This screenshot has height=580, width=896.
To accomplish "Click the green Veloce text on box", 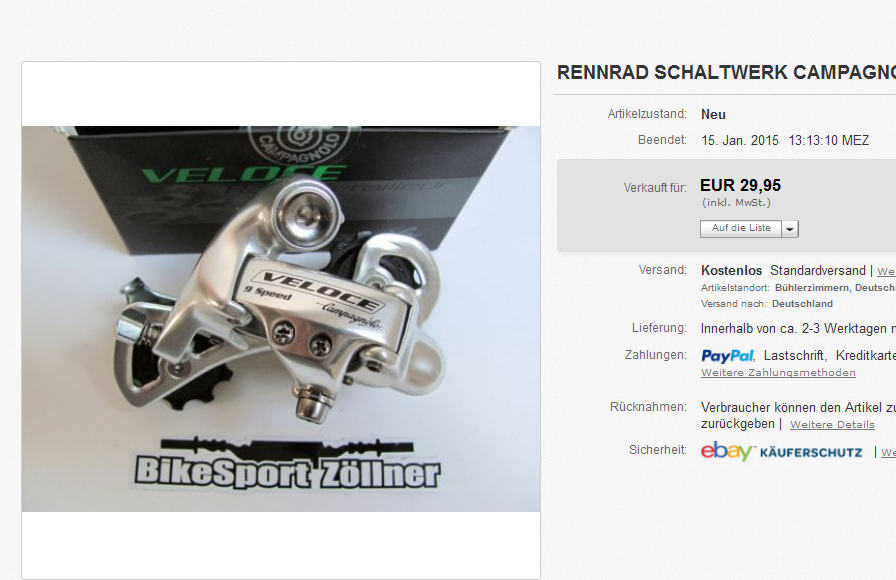I will [244, 173].
